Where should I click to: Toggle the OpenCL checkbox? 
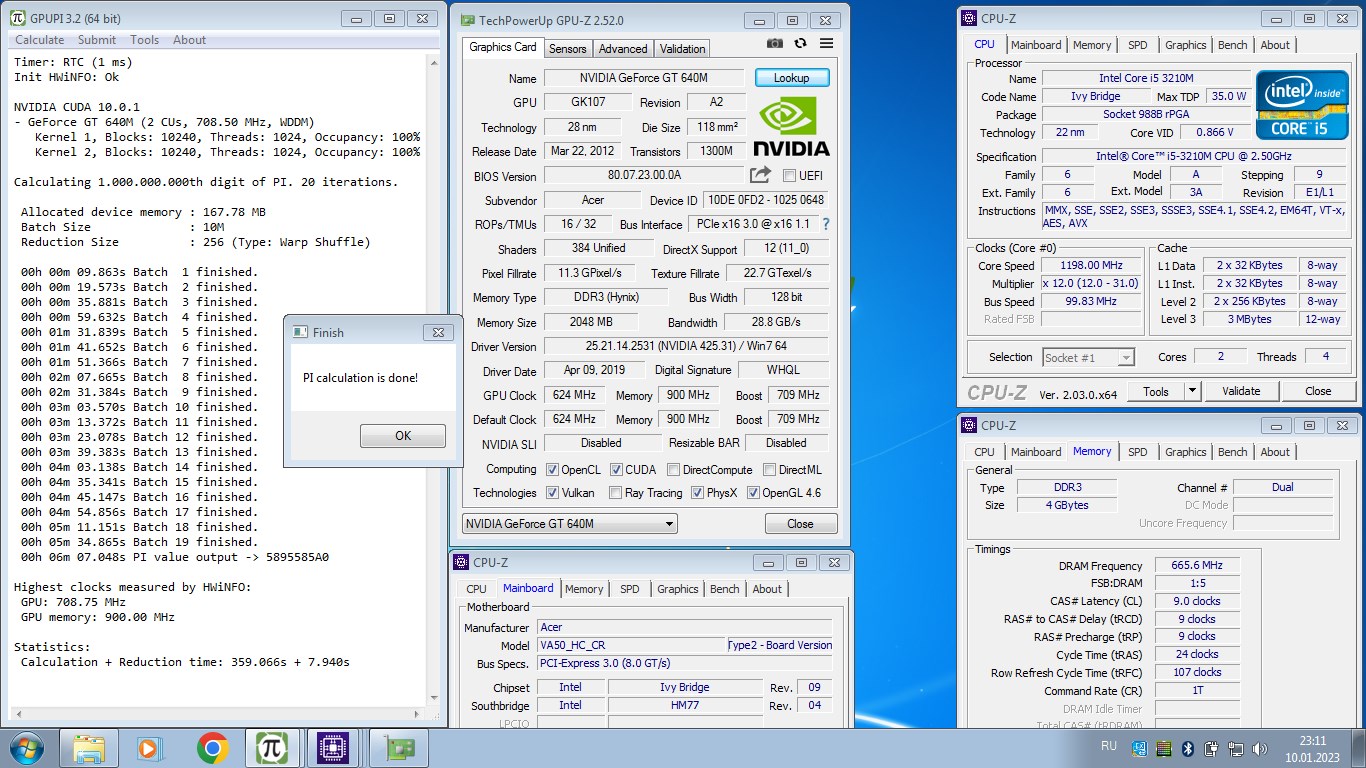tap(552, 469)
